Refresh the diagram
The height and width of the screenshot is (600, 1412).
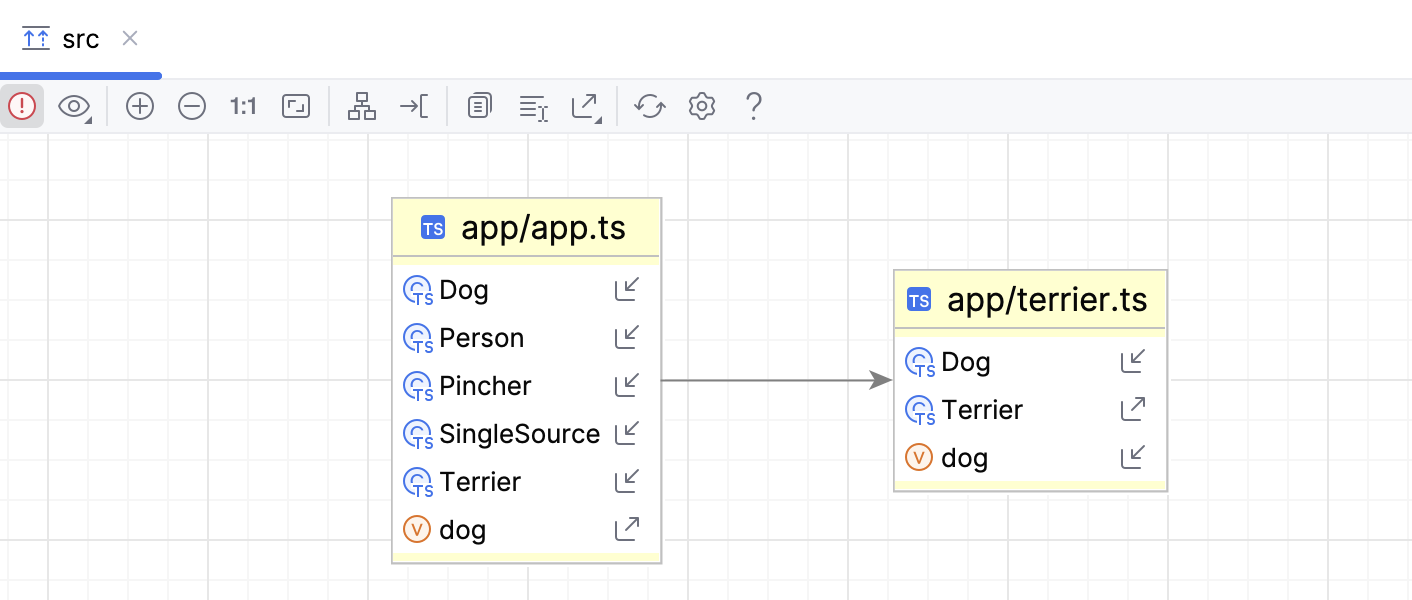point(650,106)
